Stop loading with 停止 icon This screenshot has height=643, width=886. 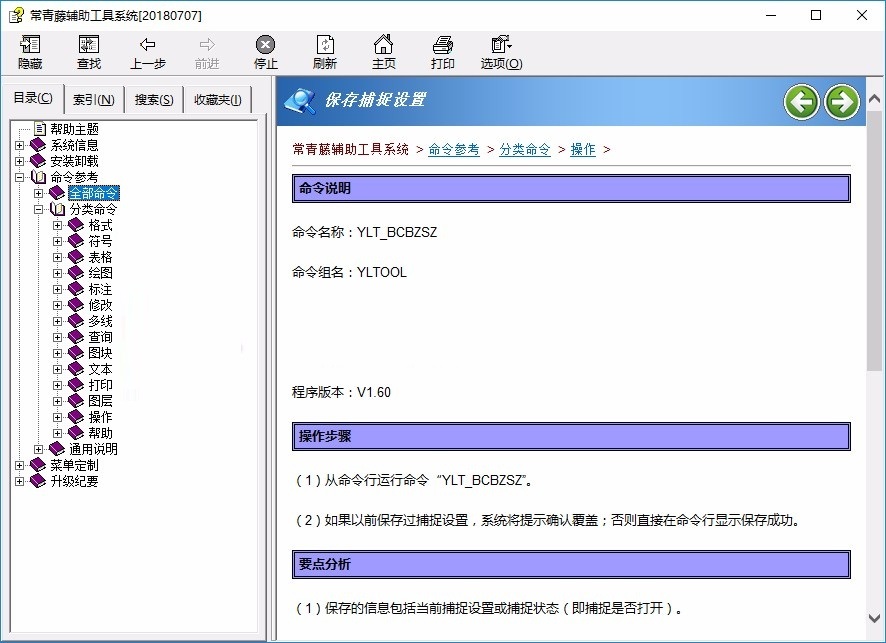click(266, 51)
